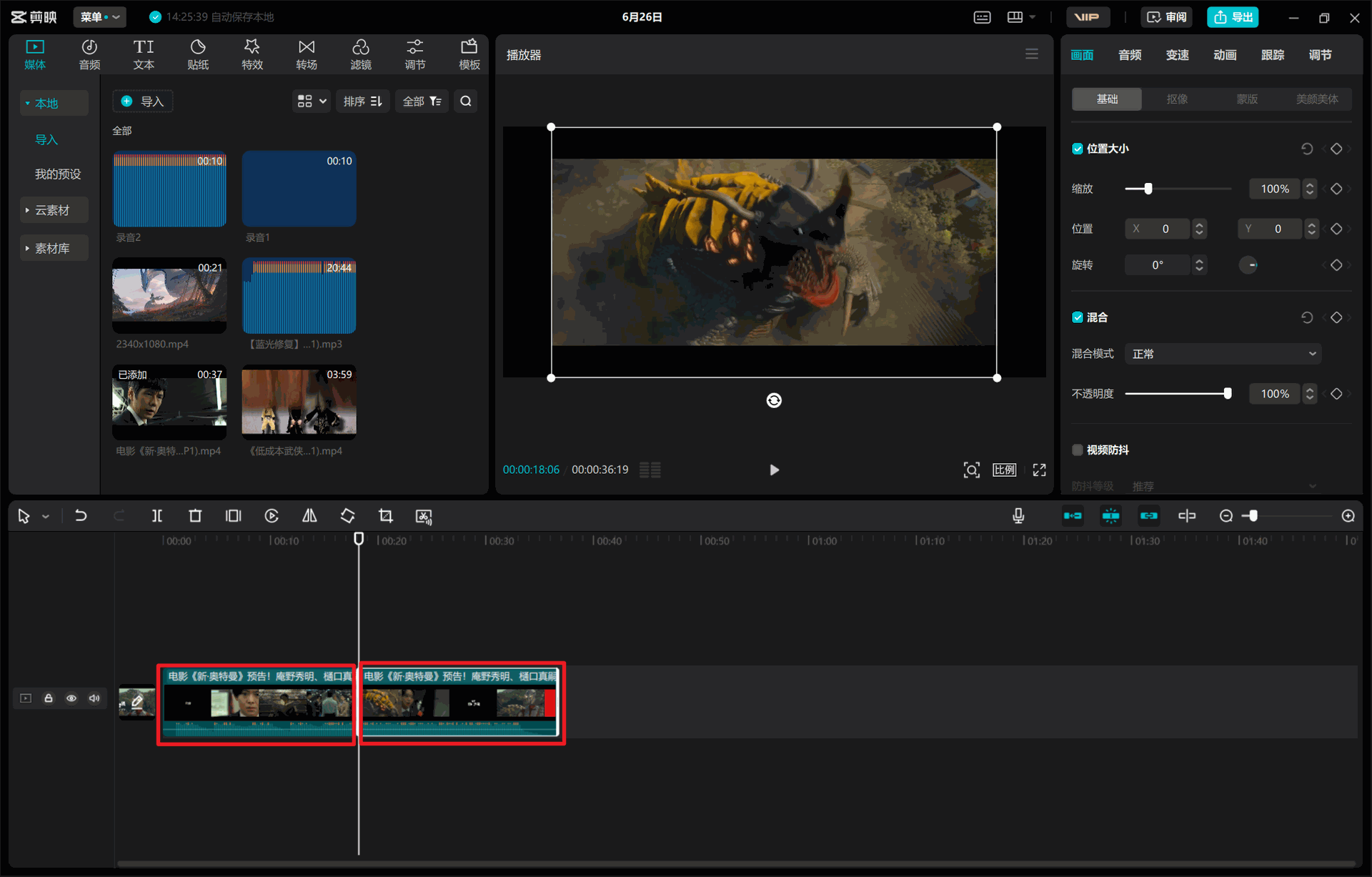The height and width of the screenshot is (877, 1372).
Task: Open the 全部 filter dropdown
Action: [422, 101]
